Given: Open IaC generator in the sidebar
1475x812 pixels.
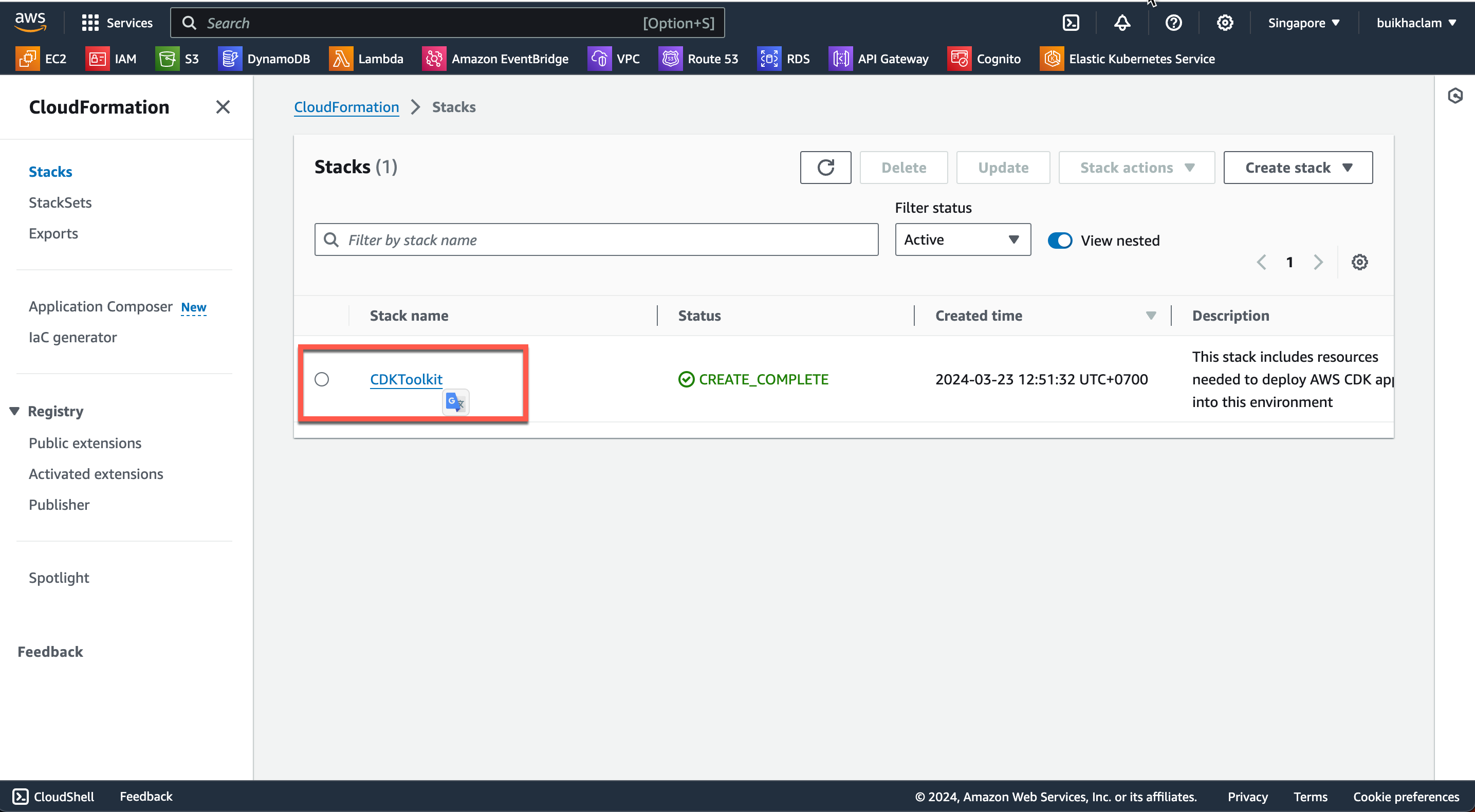Looking at the screenshot, I should [x=72, y=338].
